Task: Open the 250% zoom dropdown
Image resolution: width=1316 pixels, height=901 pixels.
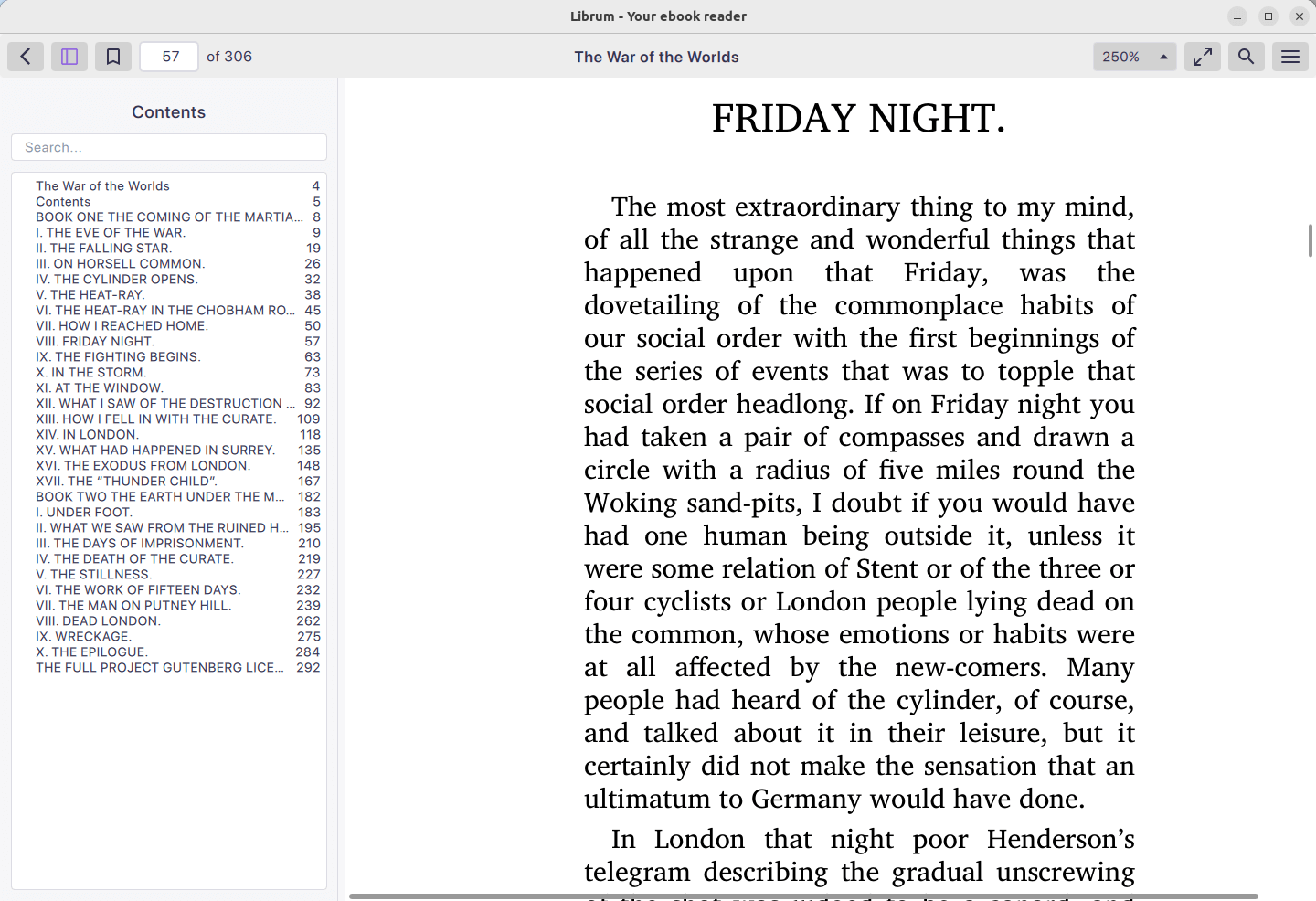Action: pos(1135,57)
